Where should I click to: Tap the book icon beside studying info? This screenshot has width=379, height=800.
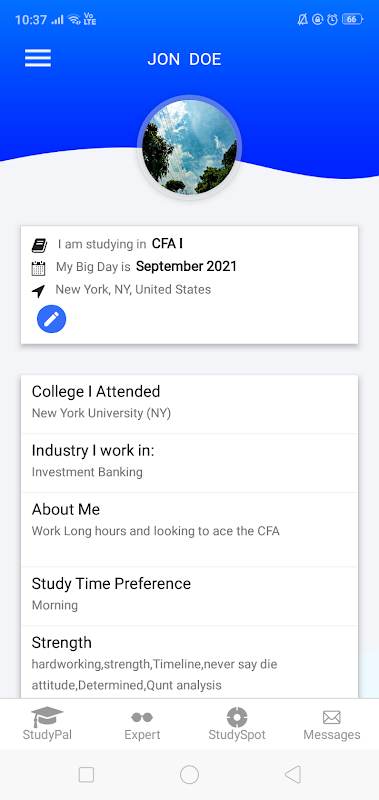(39, 245)
